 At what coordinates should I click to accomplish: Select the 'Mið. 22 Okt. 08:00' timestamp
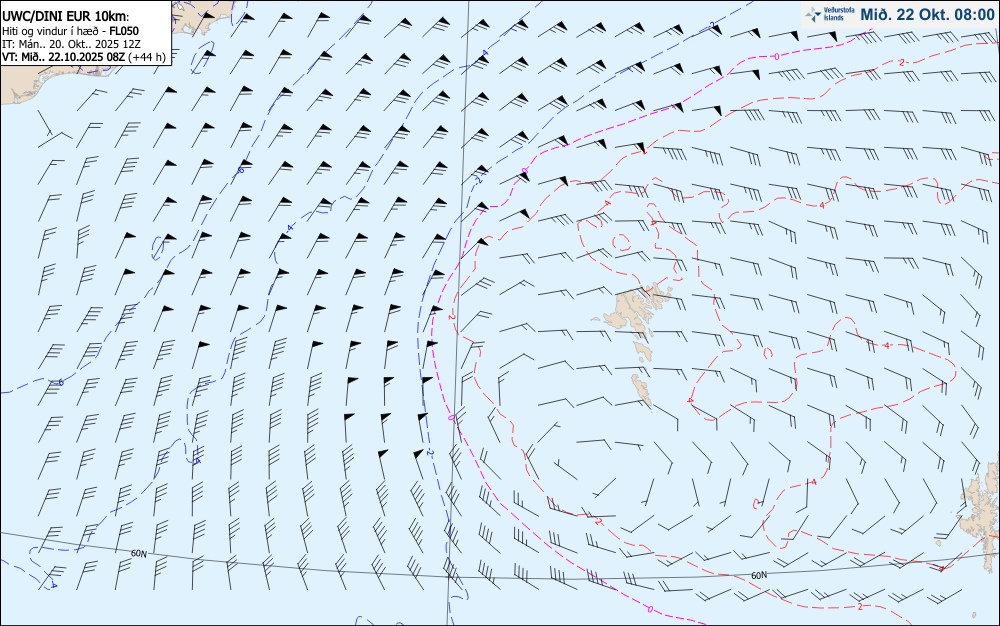coord(927,14)
